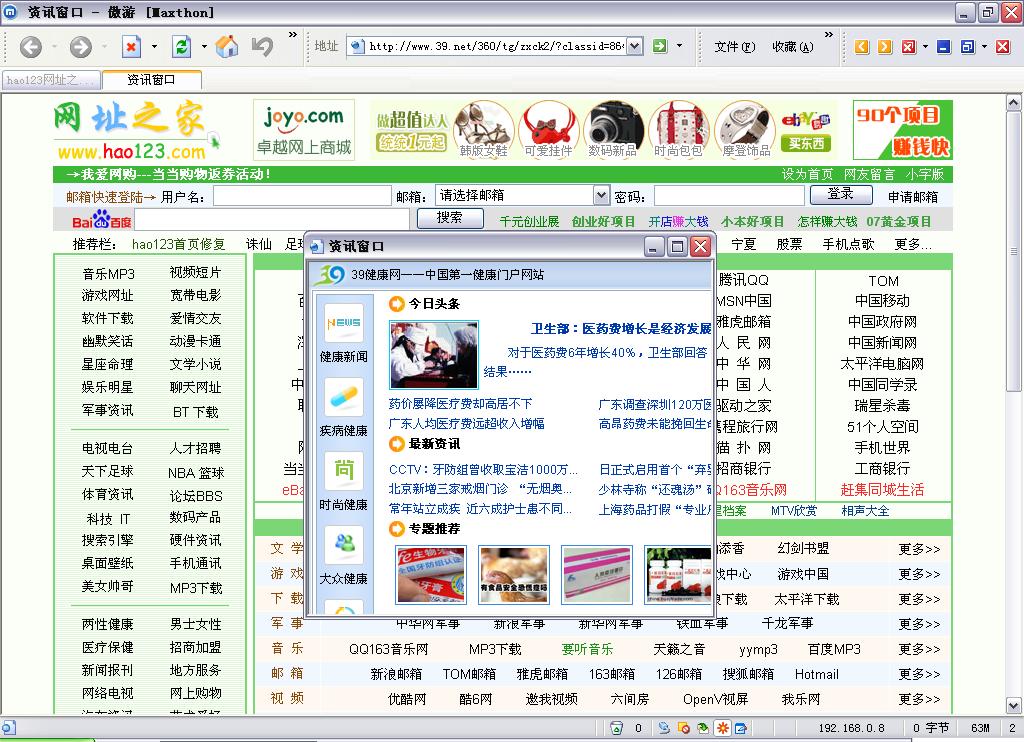Viewport: 1024px width, 742px height.
Task: Click the Back navigation arrow
Action: click(x=30, y=46)
